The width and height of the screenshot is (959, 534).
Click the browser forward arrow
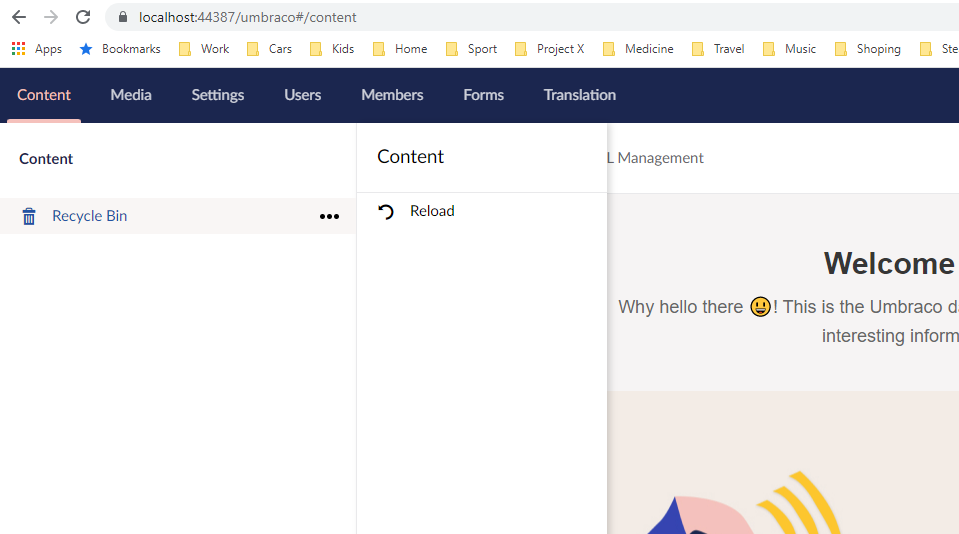51,17
